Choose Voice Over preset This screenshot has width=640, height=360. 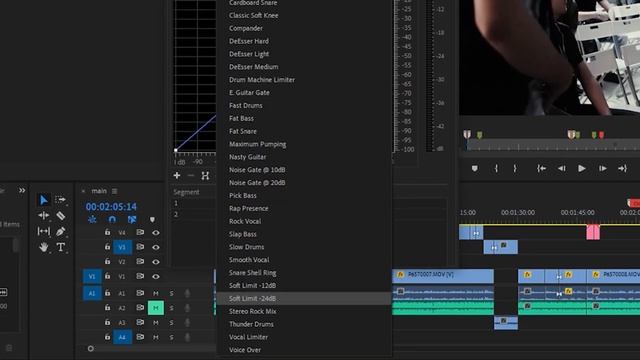click(x=245, y=350)
